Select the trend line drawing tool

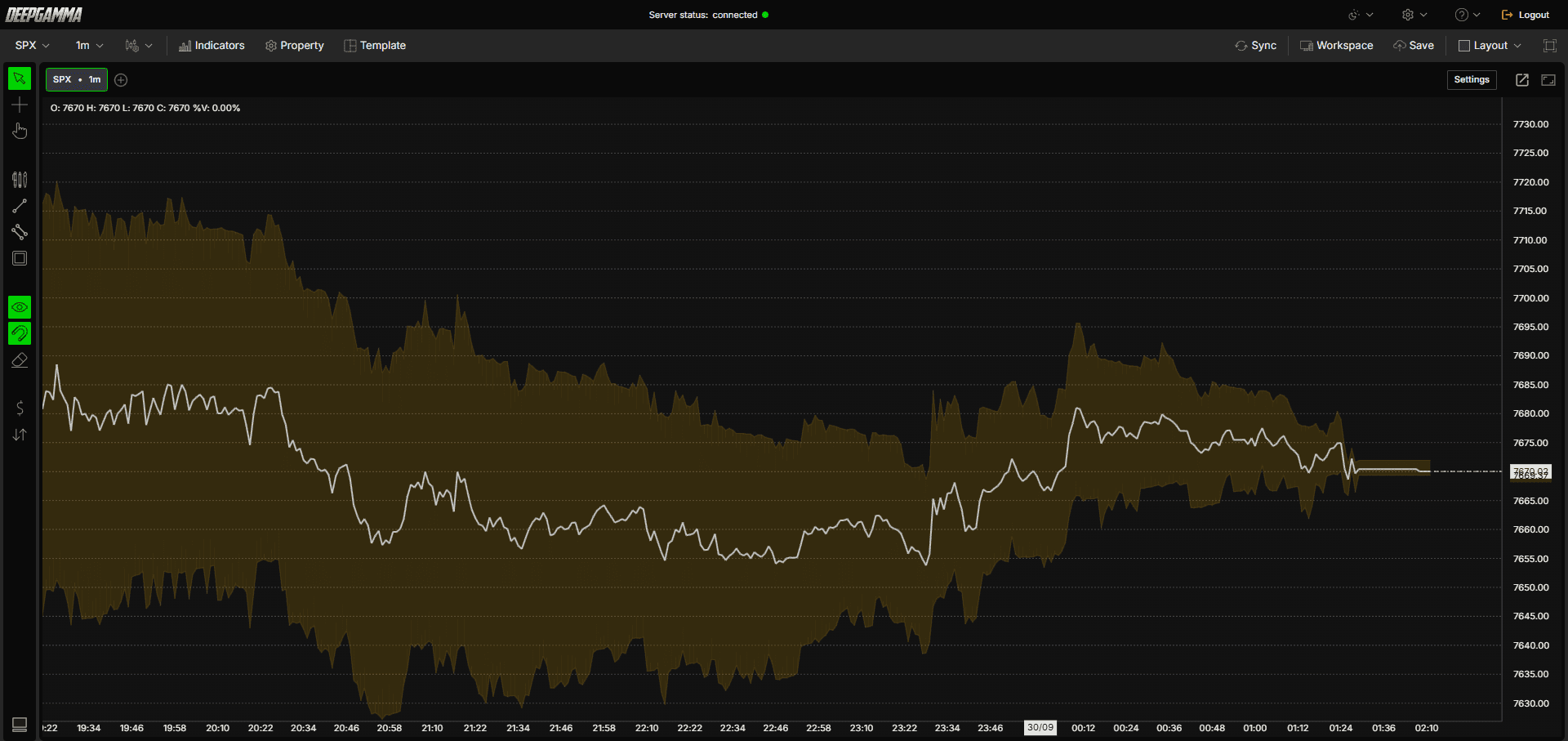coord(20,206)
